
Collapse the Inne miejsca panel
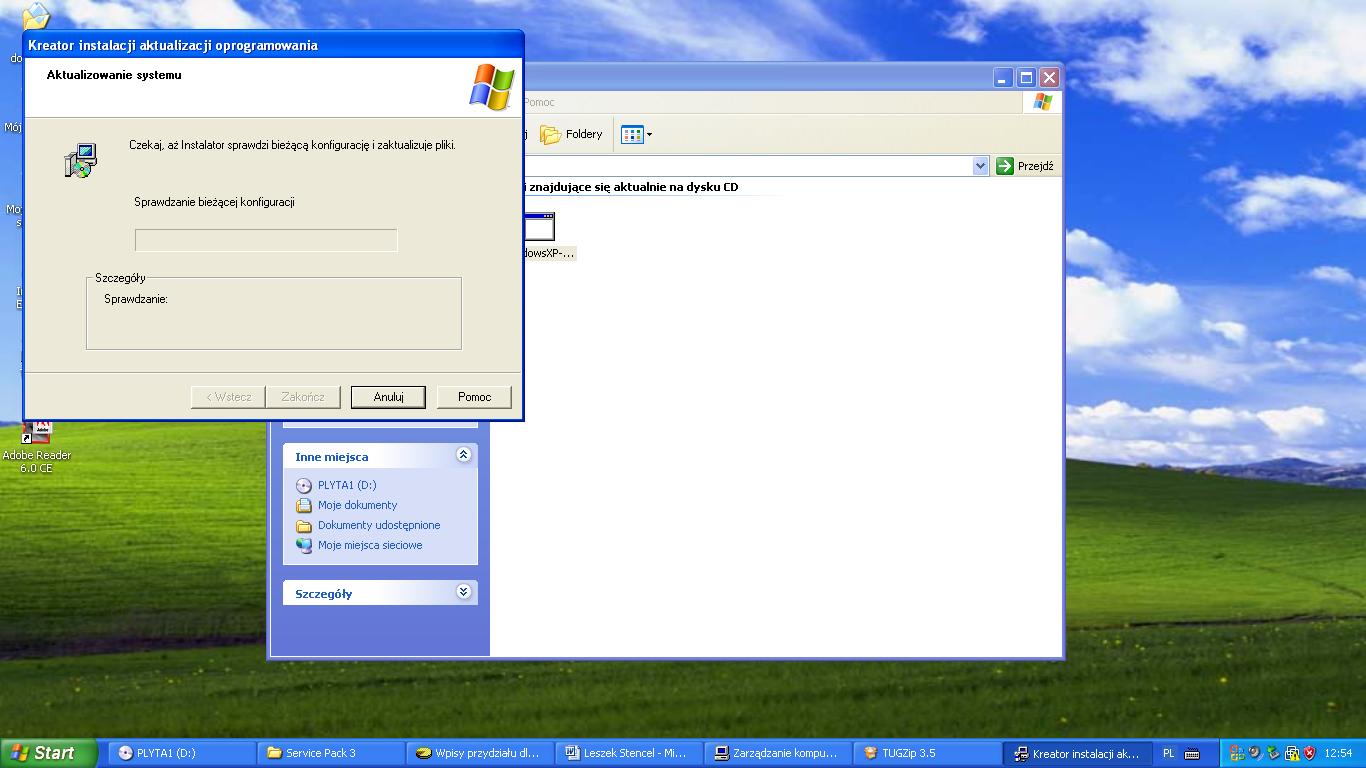(463, 455)
